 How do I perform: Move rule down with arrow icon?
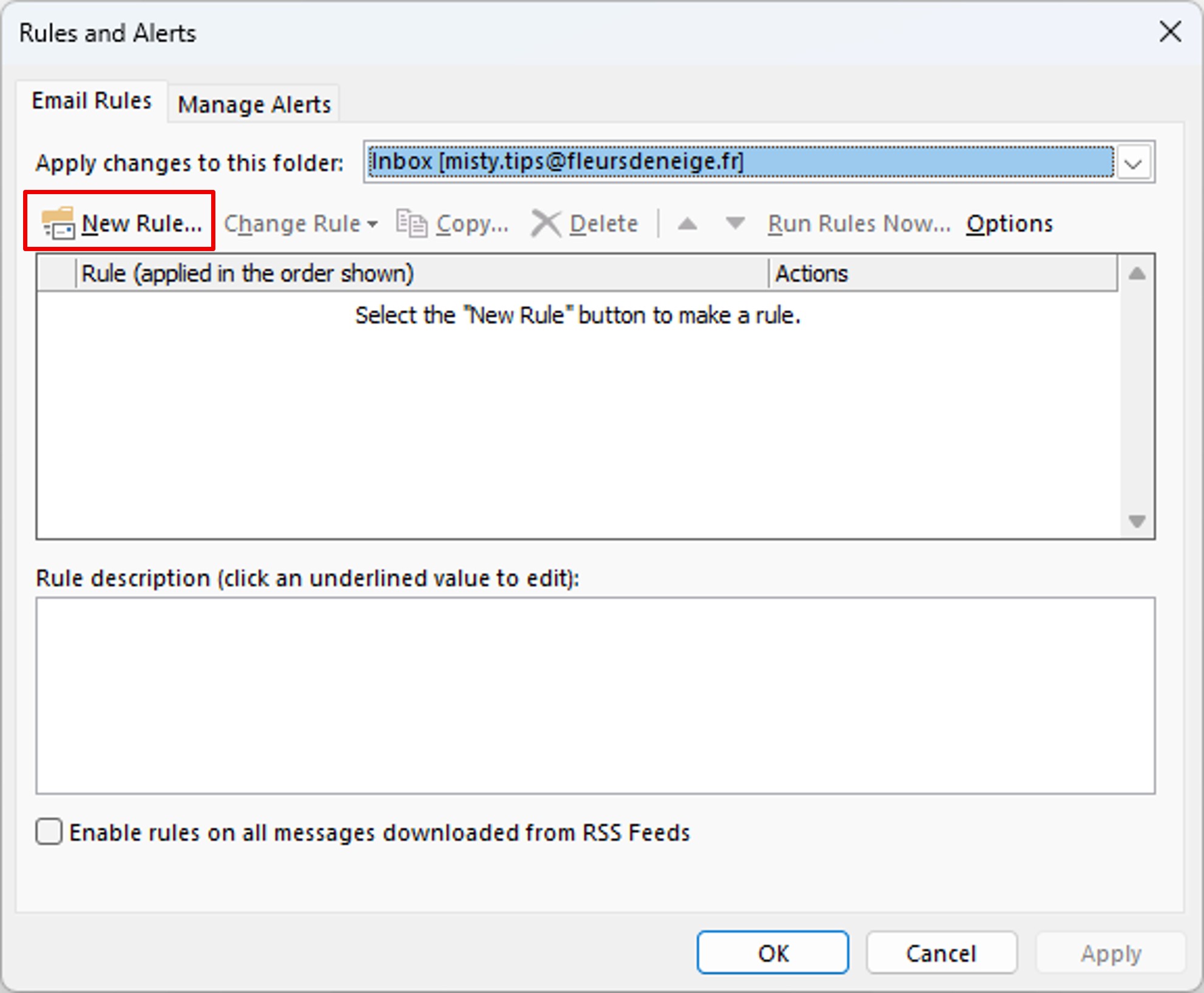(735, 224)
